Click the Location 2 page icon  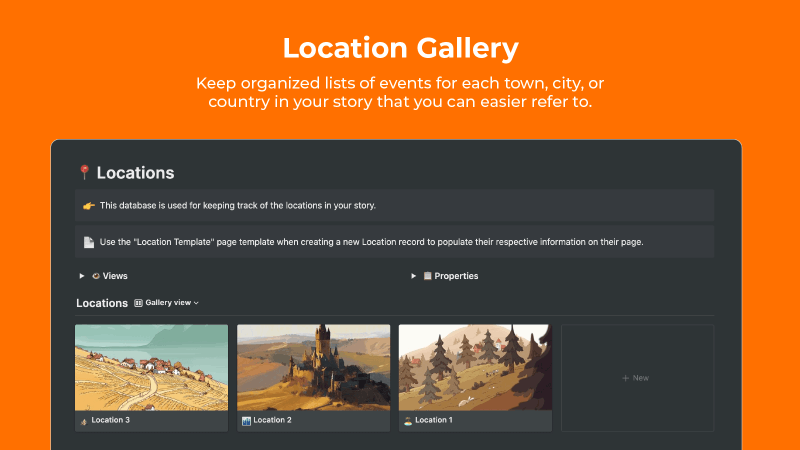(245, 421)
